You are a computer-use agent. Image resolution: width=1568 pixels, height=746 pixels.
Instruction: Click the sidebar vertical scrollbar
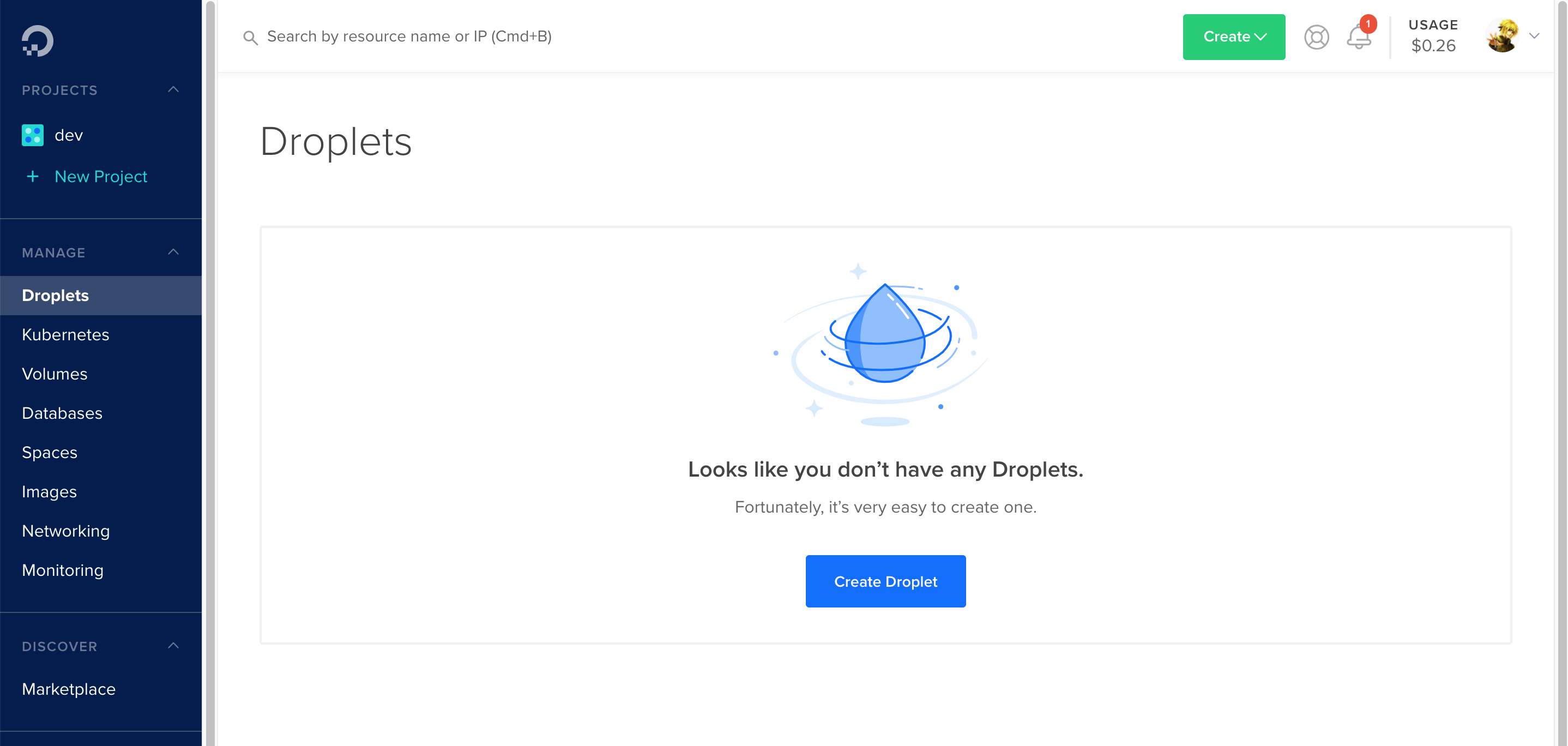pos(210,372)
